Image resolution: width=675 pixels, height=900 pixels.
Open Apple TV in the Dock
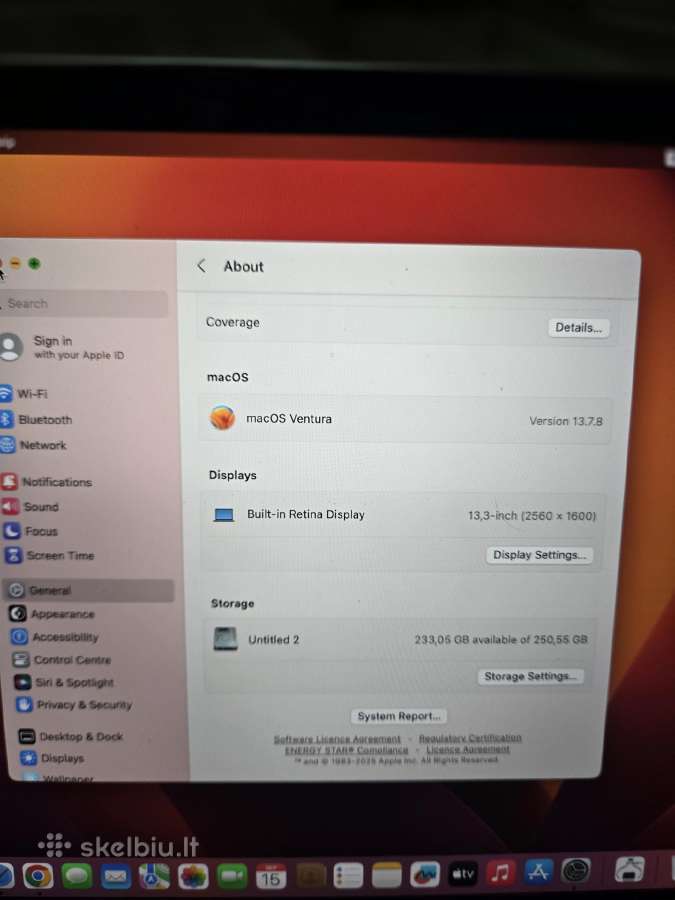(x=463, y=874)
